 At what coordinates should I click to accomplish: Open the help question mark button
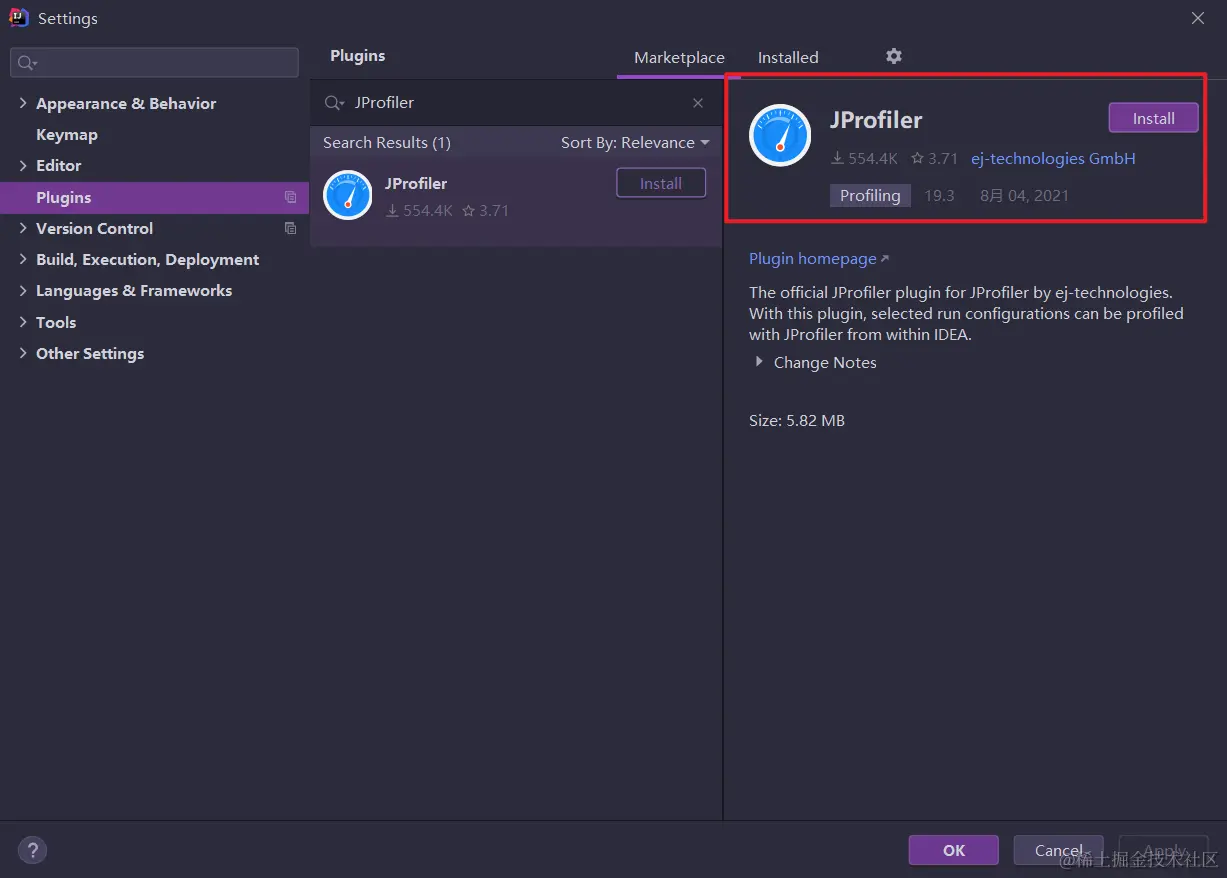click(x=32, y=851)
